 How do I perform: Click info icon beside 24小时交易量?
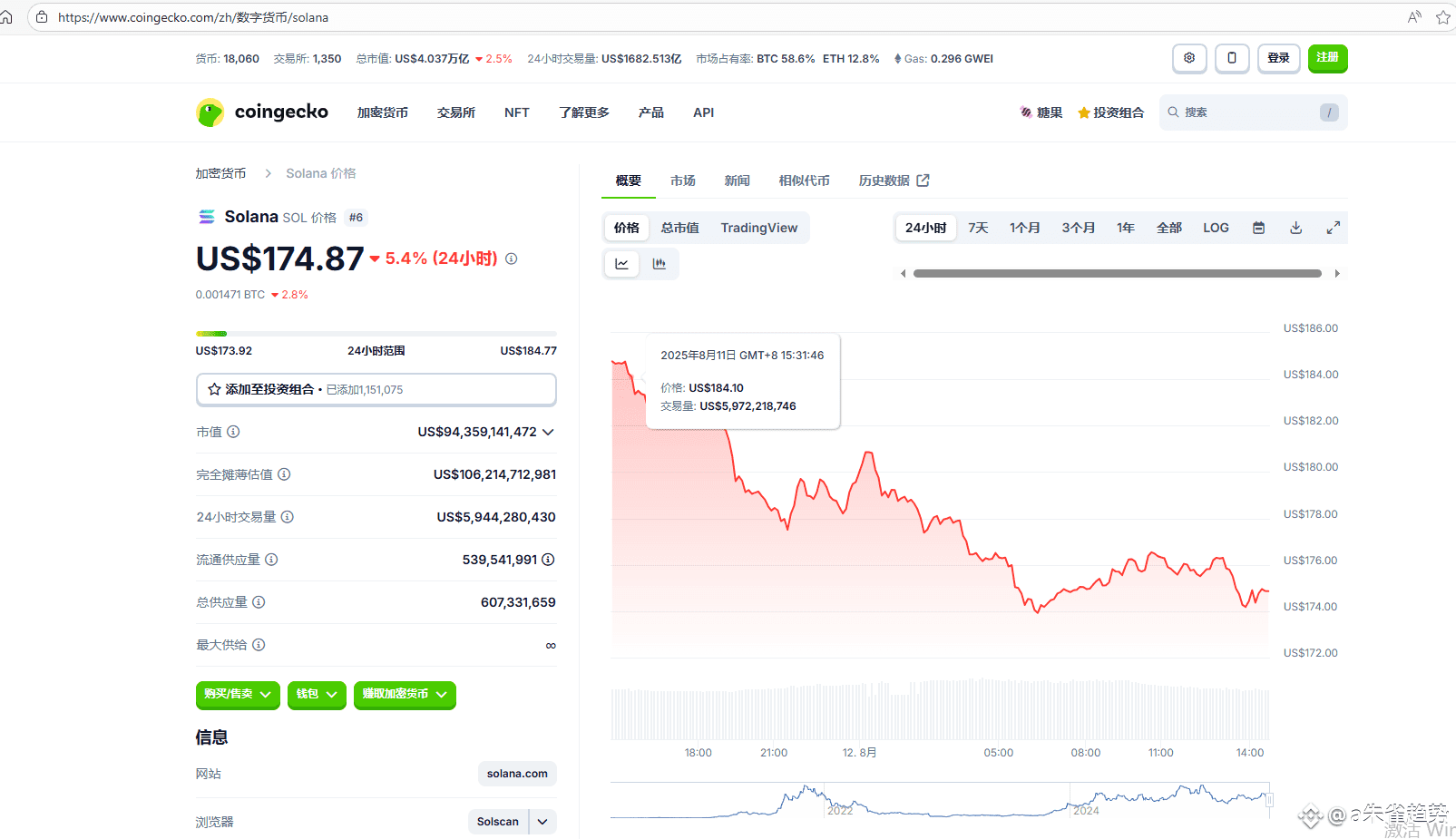point(288,517)
